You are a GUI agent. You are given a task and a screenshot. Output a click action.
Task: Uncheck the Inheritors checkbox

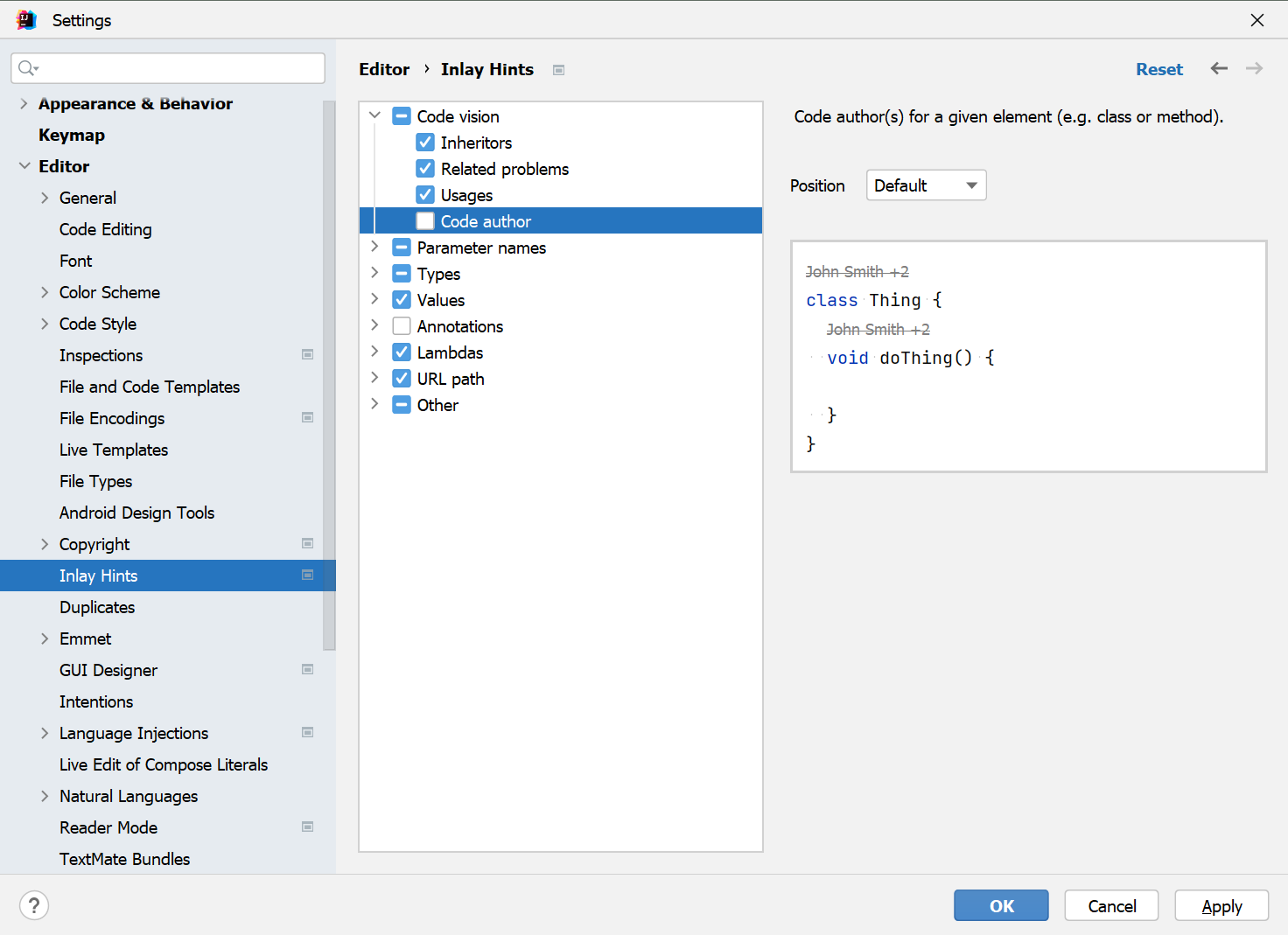pos(425,142)
